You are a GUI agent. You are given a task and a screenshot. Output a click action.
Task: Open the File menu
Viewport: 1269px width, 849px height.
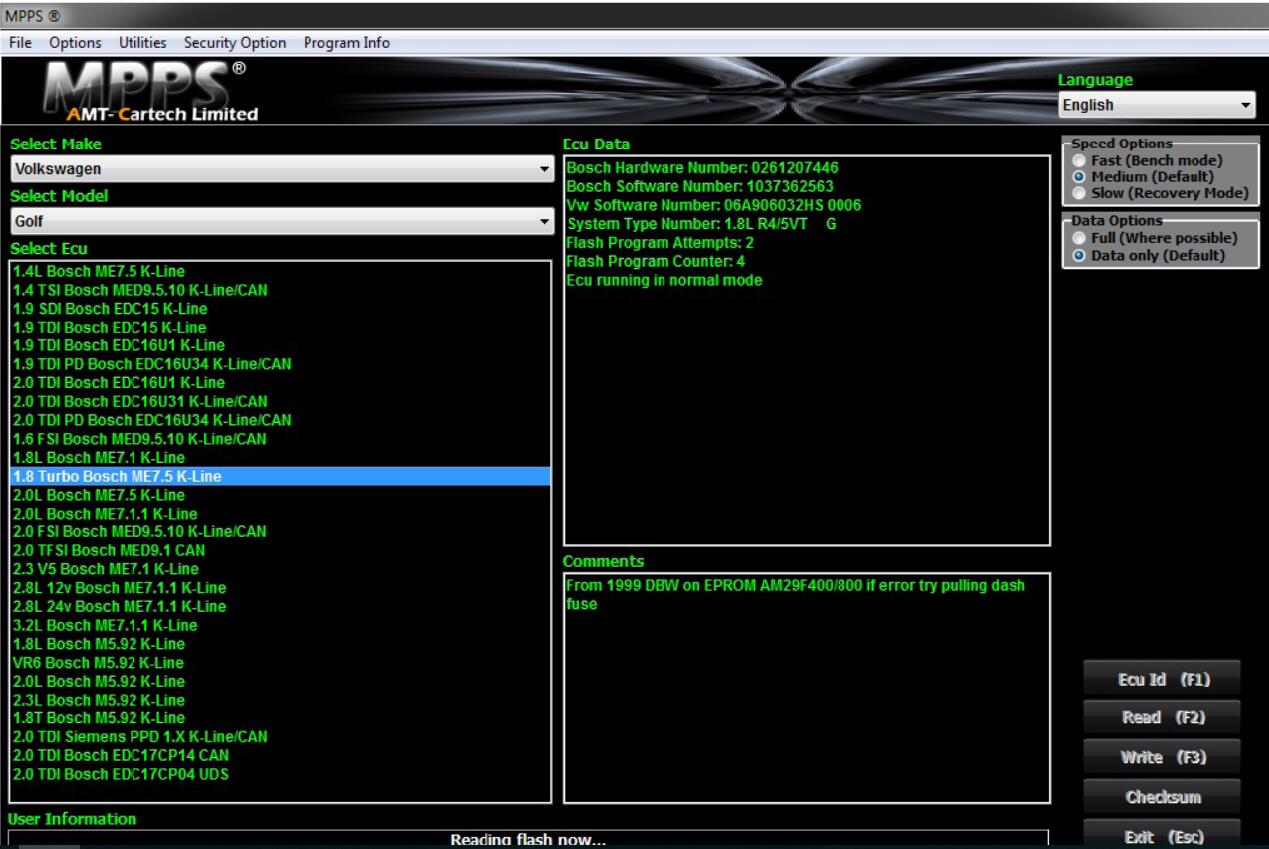click(20, 43)
